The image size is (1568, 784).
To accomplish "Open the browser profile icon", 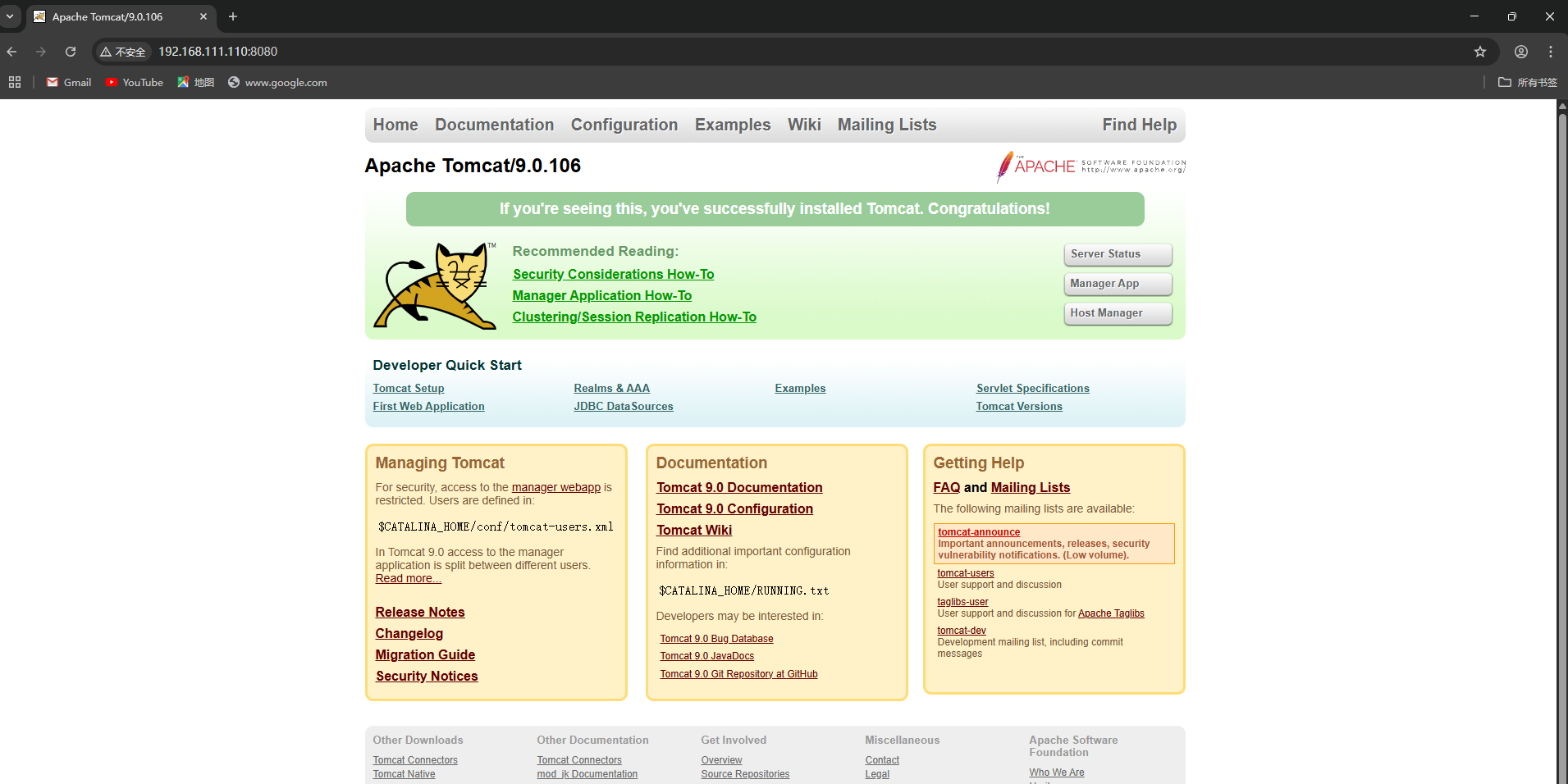I will click(1521, 52).
